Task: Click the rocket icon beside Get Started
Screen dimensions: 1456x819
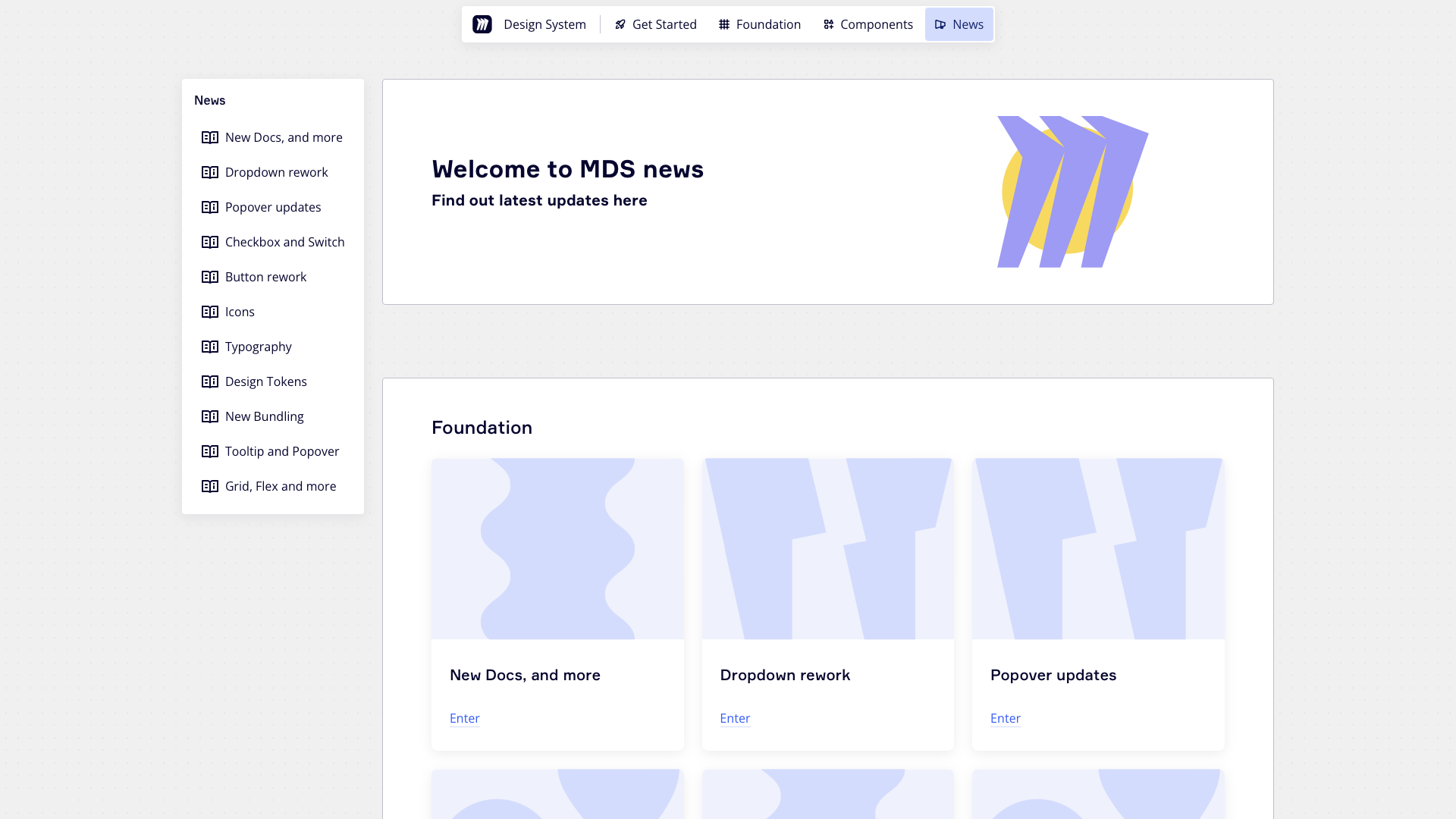Action: 620,24
